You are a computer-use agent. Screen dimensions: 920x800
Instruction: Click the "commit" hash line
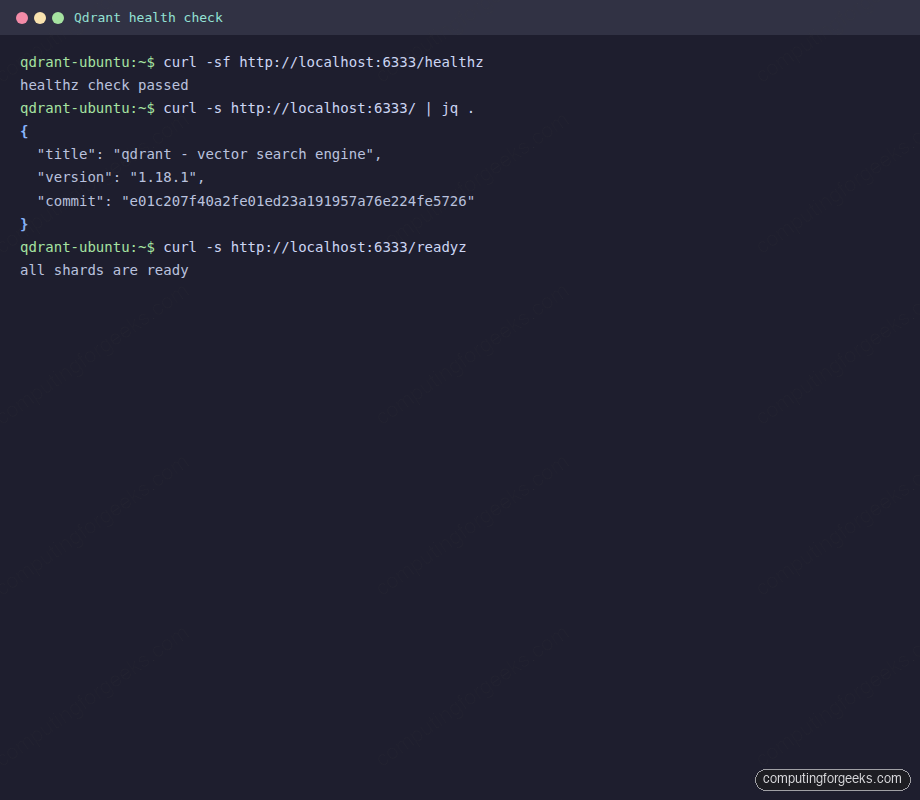click(256, 201)
